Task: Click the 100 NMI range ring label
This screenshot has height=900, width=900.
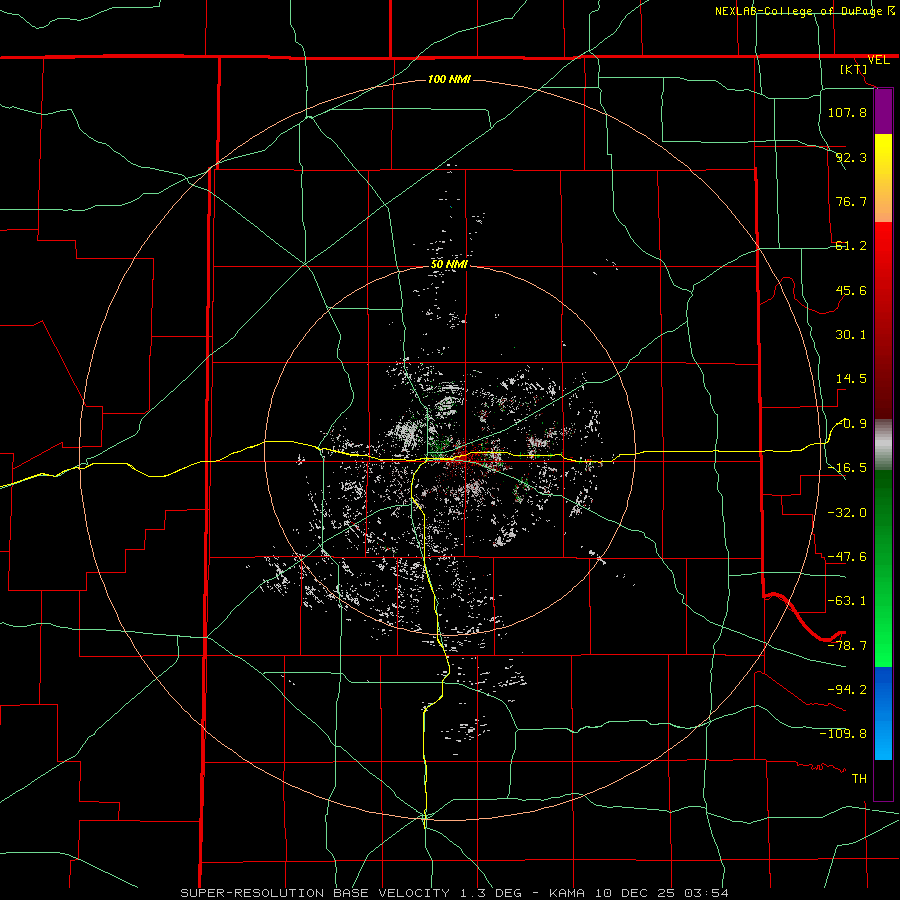Action: click(x=449, y=79)
